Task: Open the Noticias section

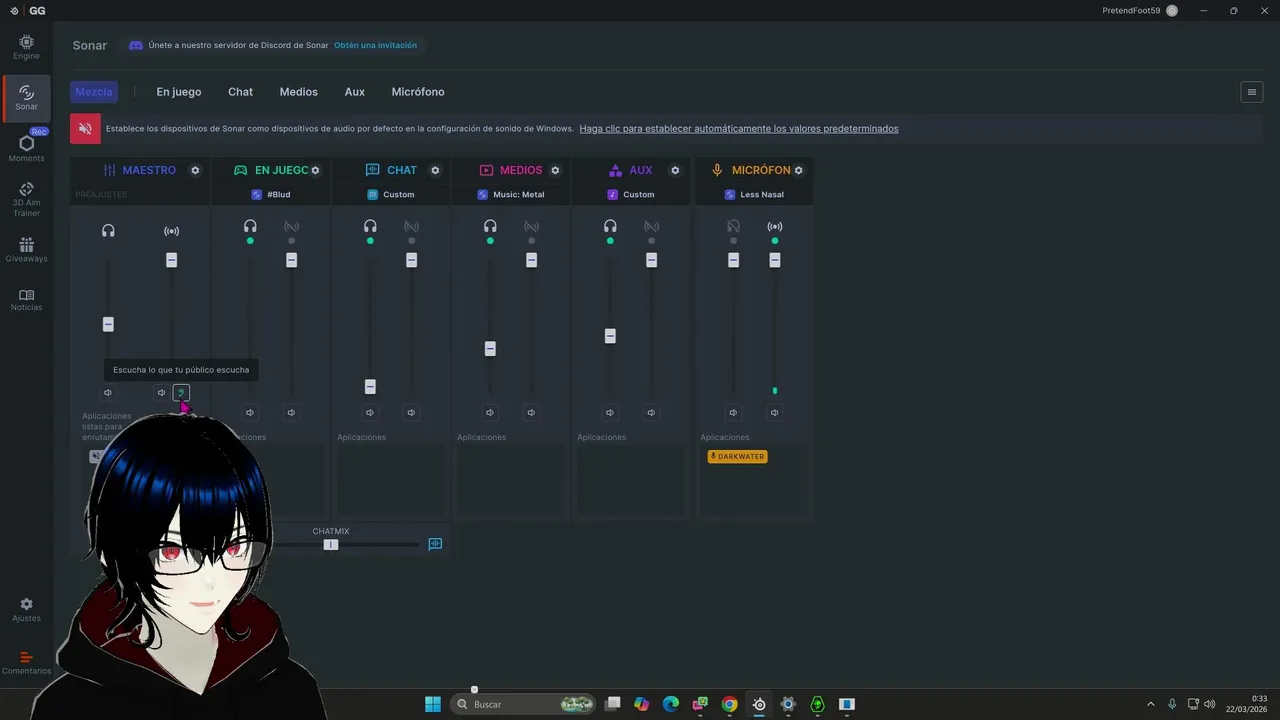Action: click(x=26, y=300)
